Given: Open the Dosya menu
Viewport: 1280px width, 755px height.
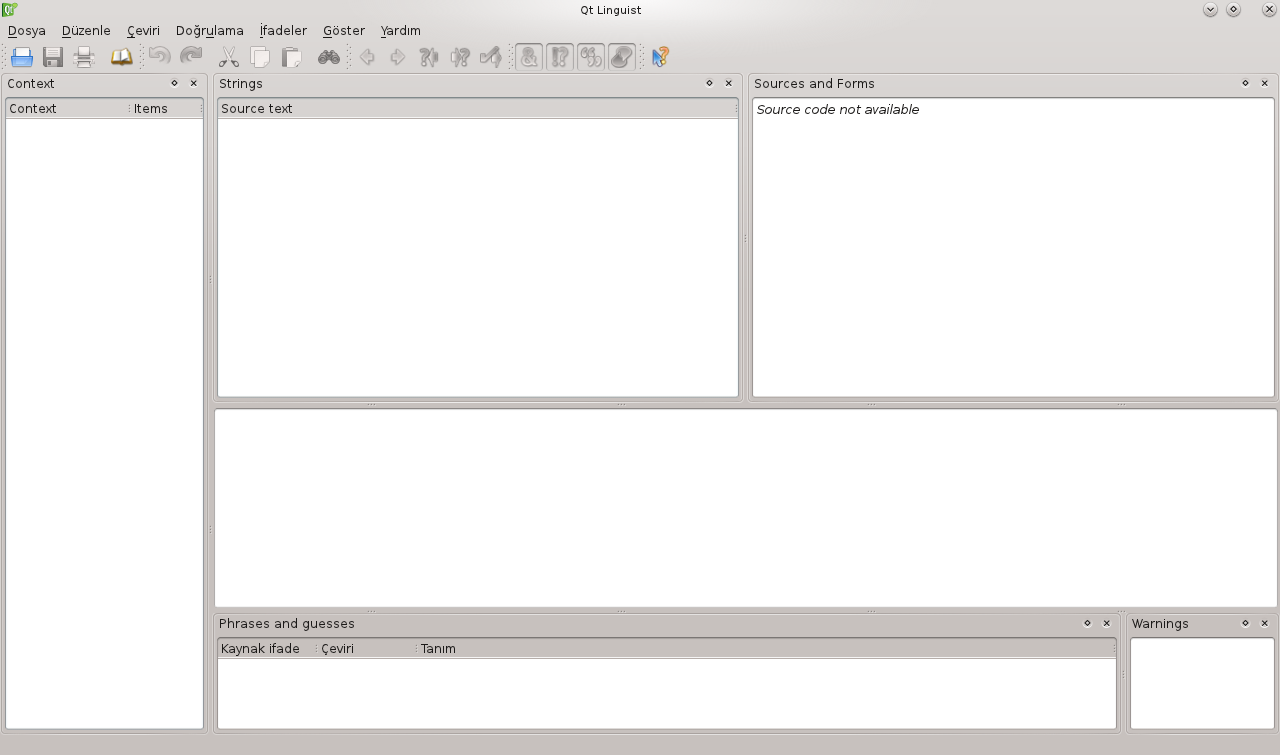Looking at the screenshot, I should [27, 31].
